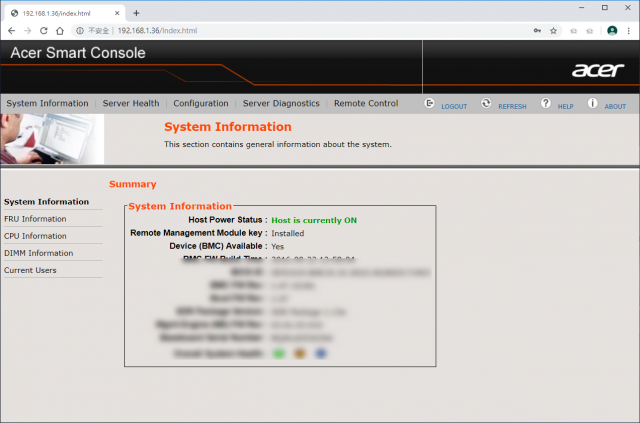Open CPU Information in the sidebar

(x=35, y=236)
